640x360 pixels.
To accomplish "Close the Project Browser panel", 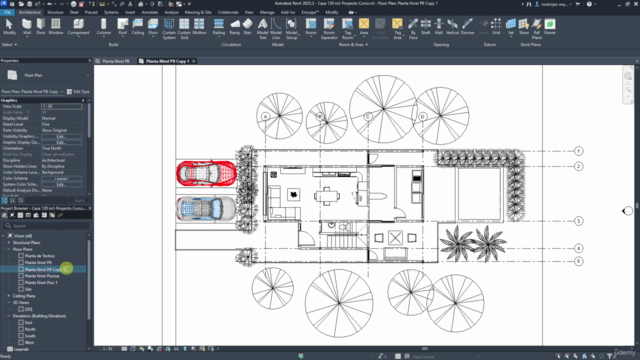I will coord(90,208).
